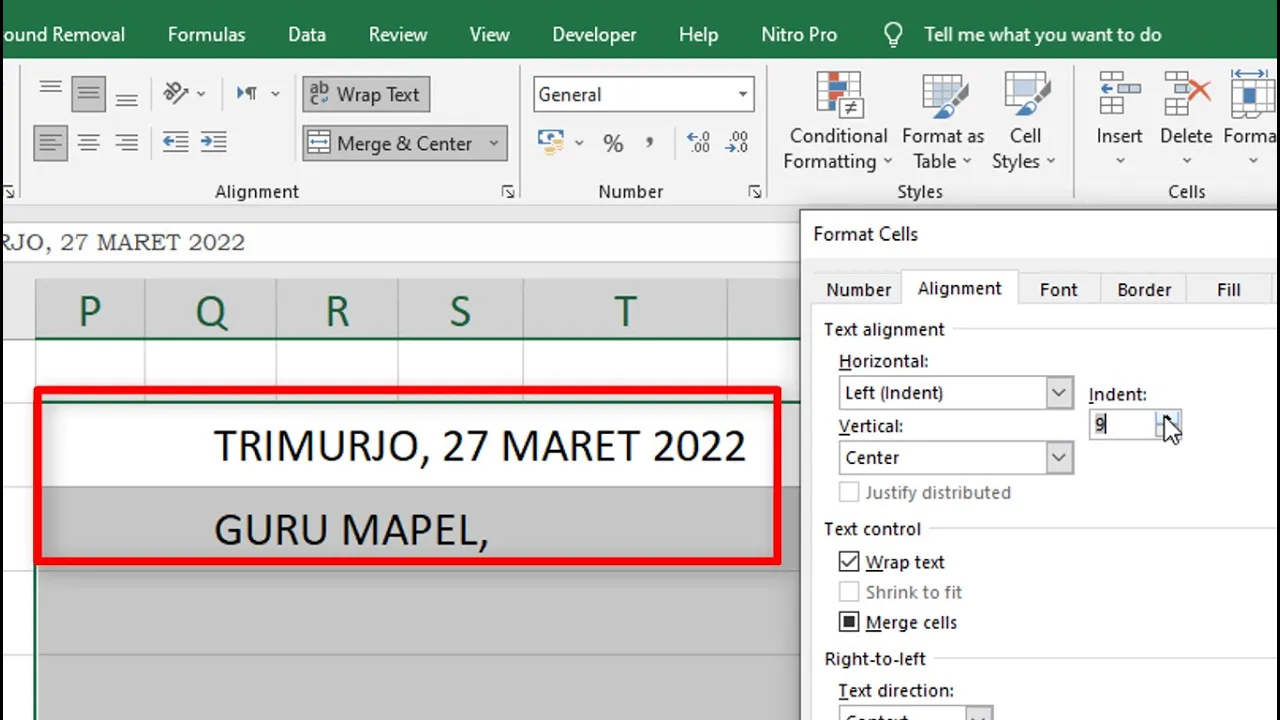The width and height of the screenshot is (1280, 720).
Task: Increase decimal places
Action: [x=699, y=143]
